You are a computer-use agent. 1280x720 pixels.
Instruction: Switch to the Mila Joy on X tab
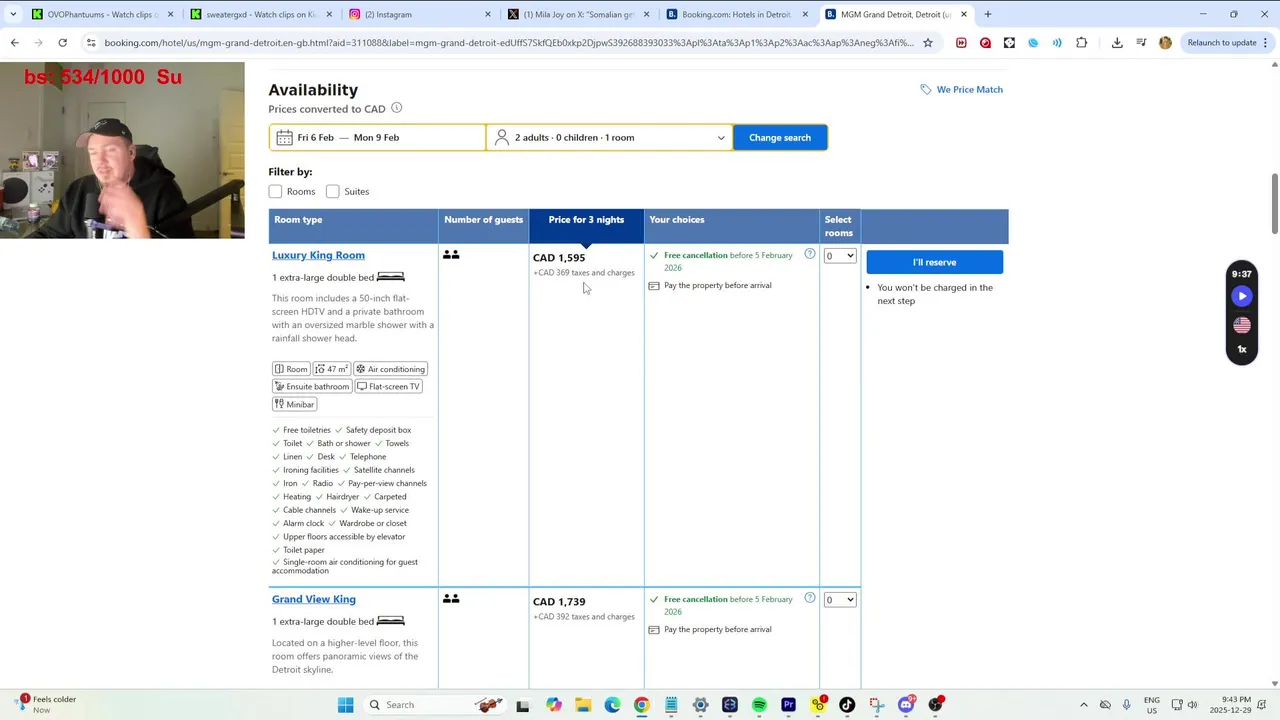(x=578, y=14)
